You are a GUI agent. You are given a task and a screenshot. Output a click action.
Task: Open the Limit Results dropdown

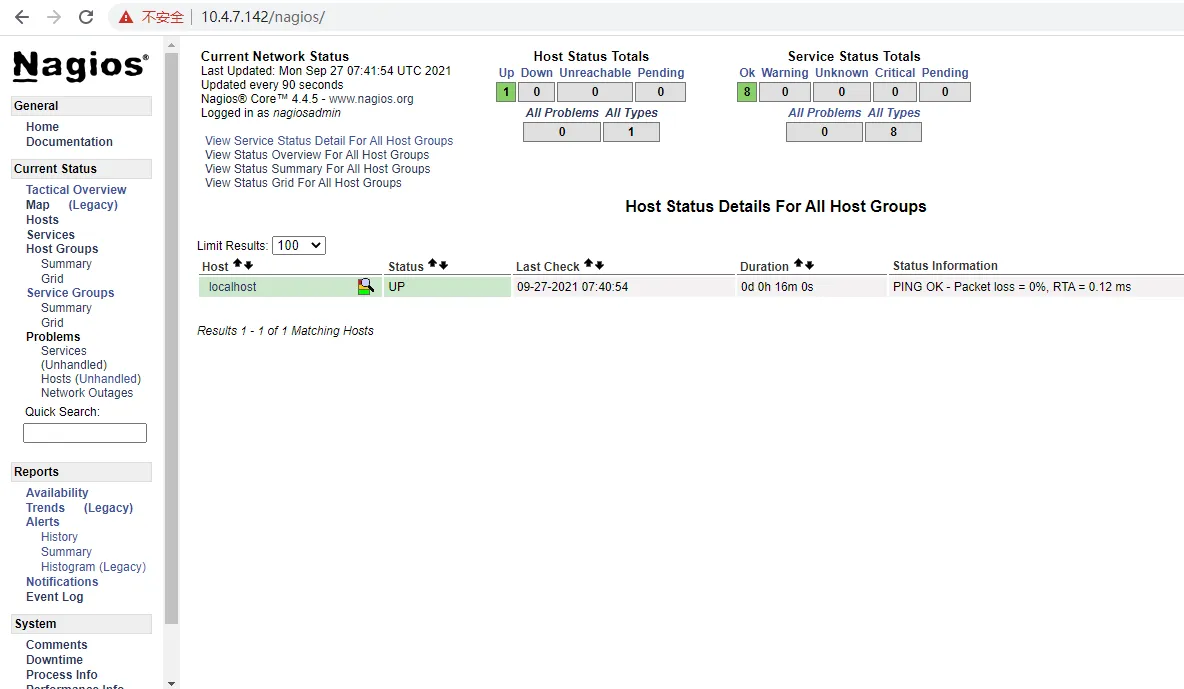[x=299, y=246]
